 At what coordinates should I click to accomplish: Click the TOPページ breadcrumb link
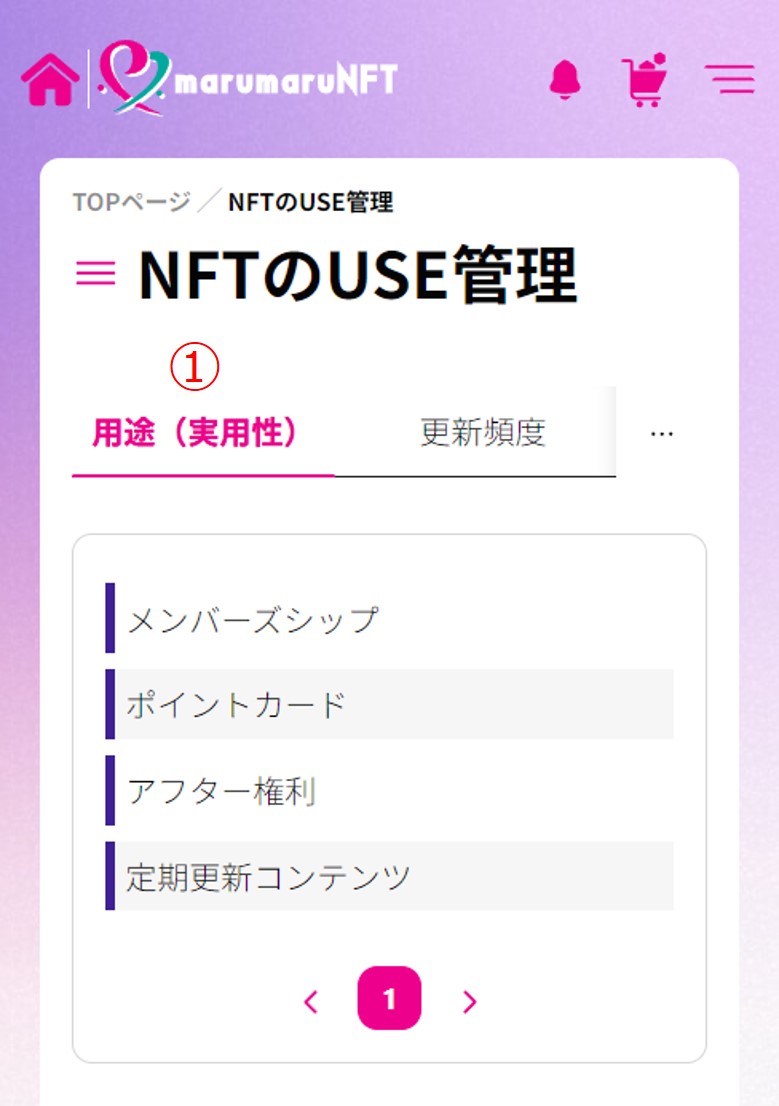pos(131,202)
